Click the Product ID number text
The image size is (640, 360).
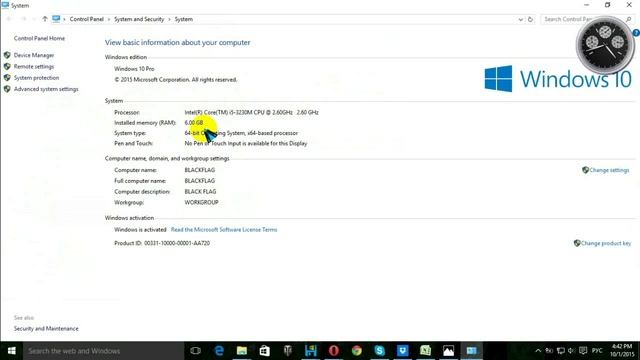click(162, 243)
